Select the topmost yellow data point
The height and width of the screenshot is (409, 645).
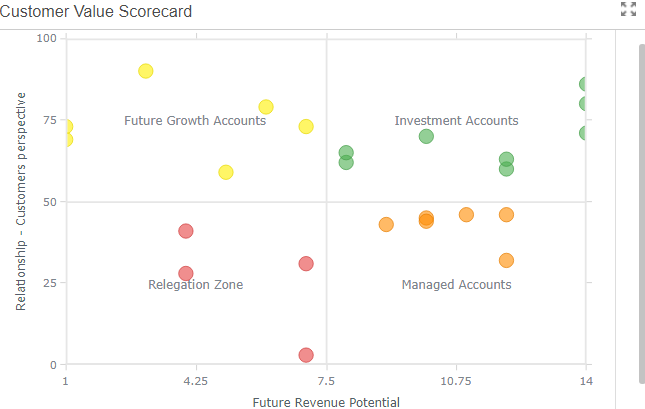146,71
